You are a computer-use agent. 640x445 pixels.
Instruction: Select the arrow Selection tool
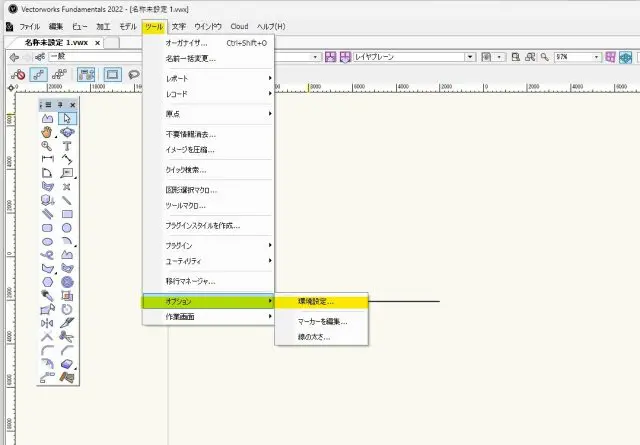point(67,118)
